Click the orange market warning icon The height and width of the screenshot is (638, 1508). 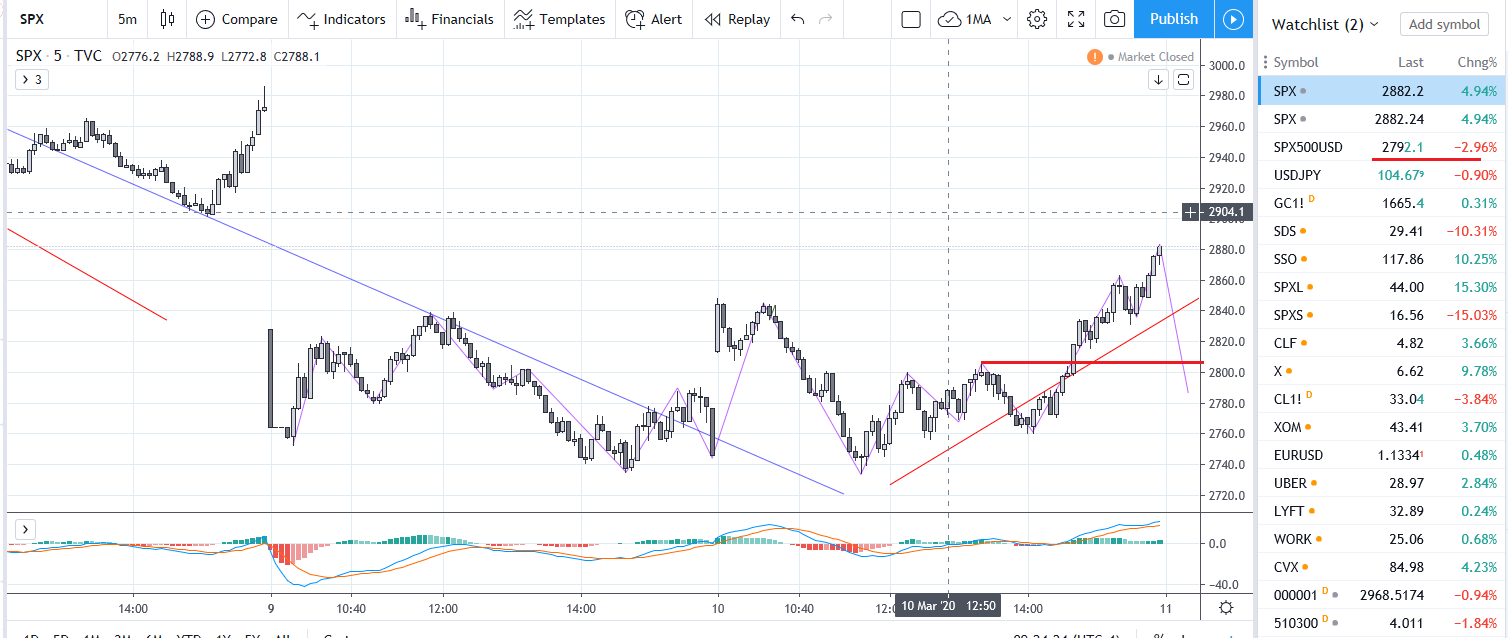(x=1095, y=57)
